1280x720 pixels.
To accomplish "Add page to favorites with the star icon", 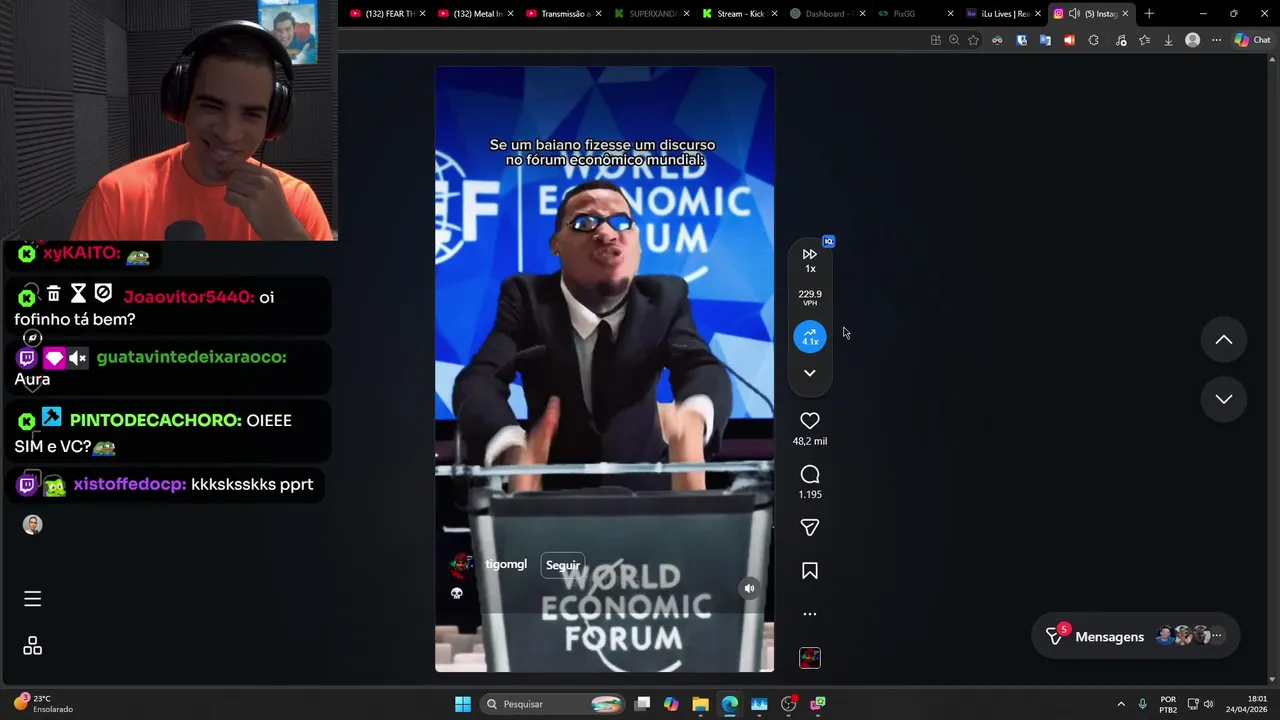I will (x=973, y=40).
